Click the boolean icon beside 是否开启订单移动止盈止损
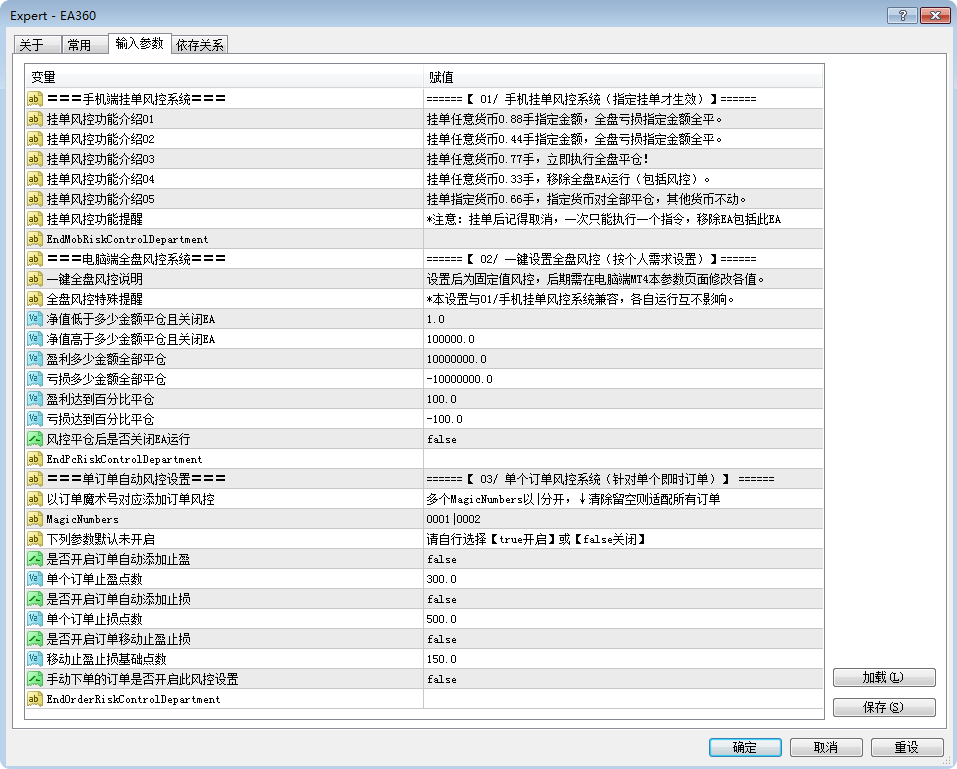 pyautogui.click(x=34, y=639)
